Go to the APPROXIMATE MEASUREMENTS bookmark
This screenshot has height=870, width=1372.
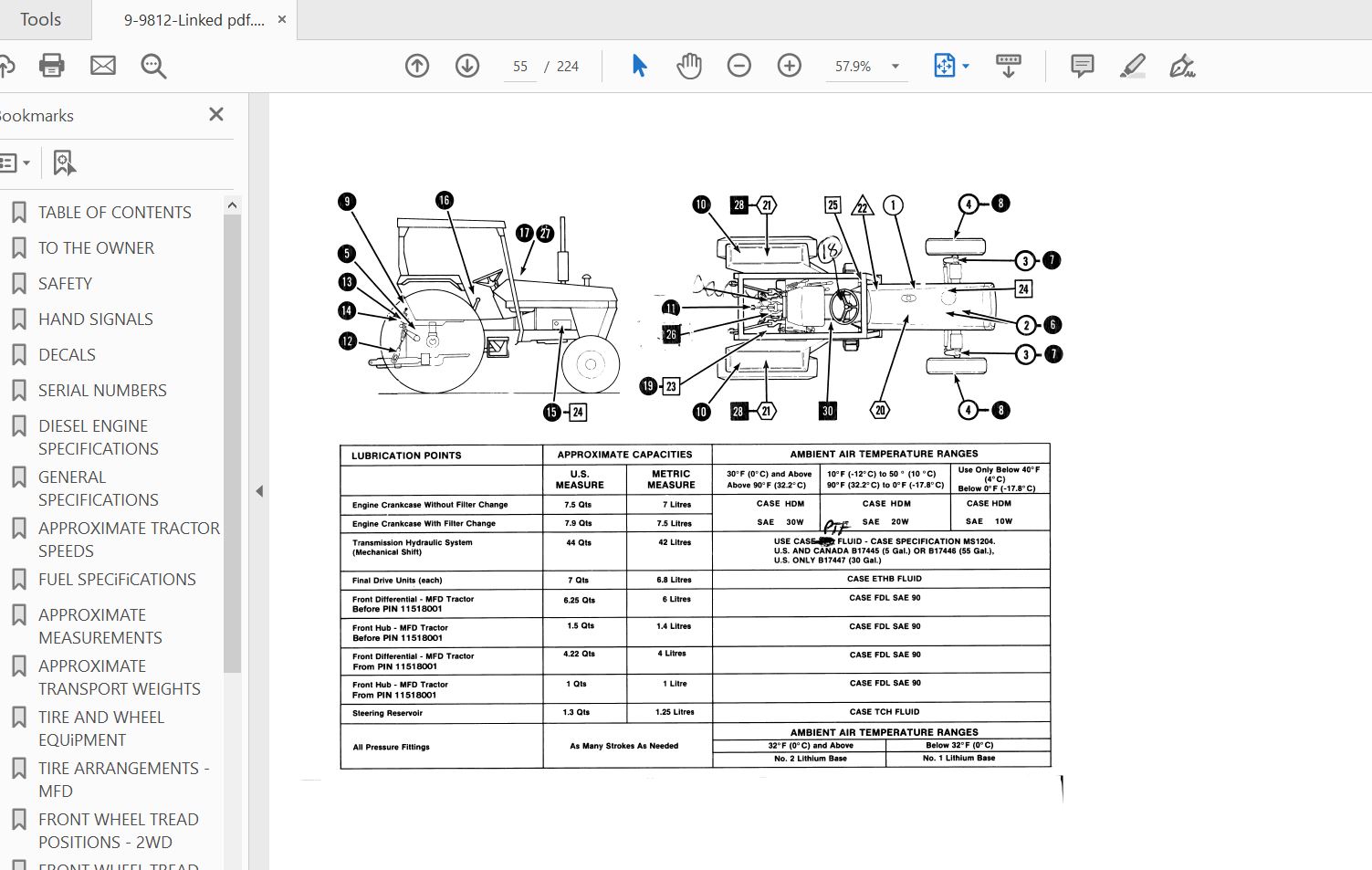tap(100, 626)
